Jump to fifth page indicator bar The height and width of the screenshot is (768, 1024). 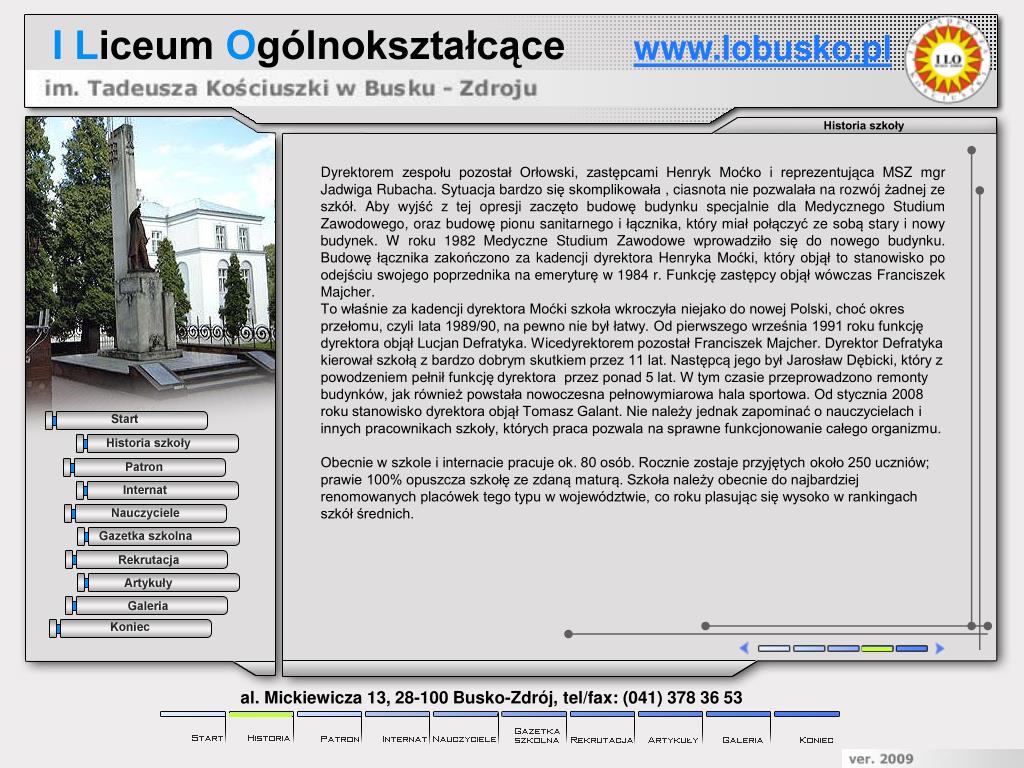tap(912, 648)
